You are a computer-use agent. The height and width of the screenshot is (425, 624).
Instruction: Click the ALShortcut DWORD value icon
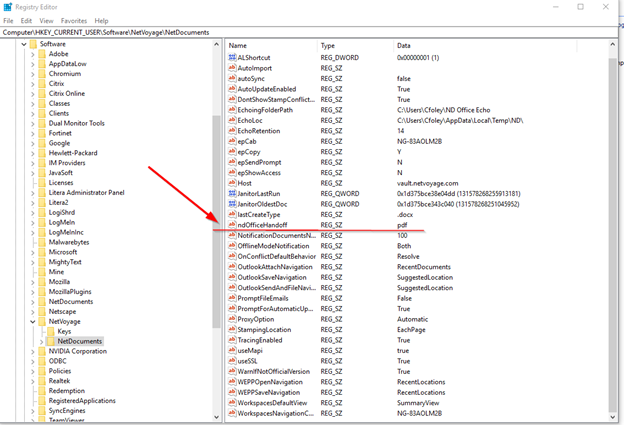pyautogui.click(x=232, y=57)
